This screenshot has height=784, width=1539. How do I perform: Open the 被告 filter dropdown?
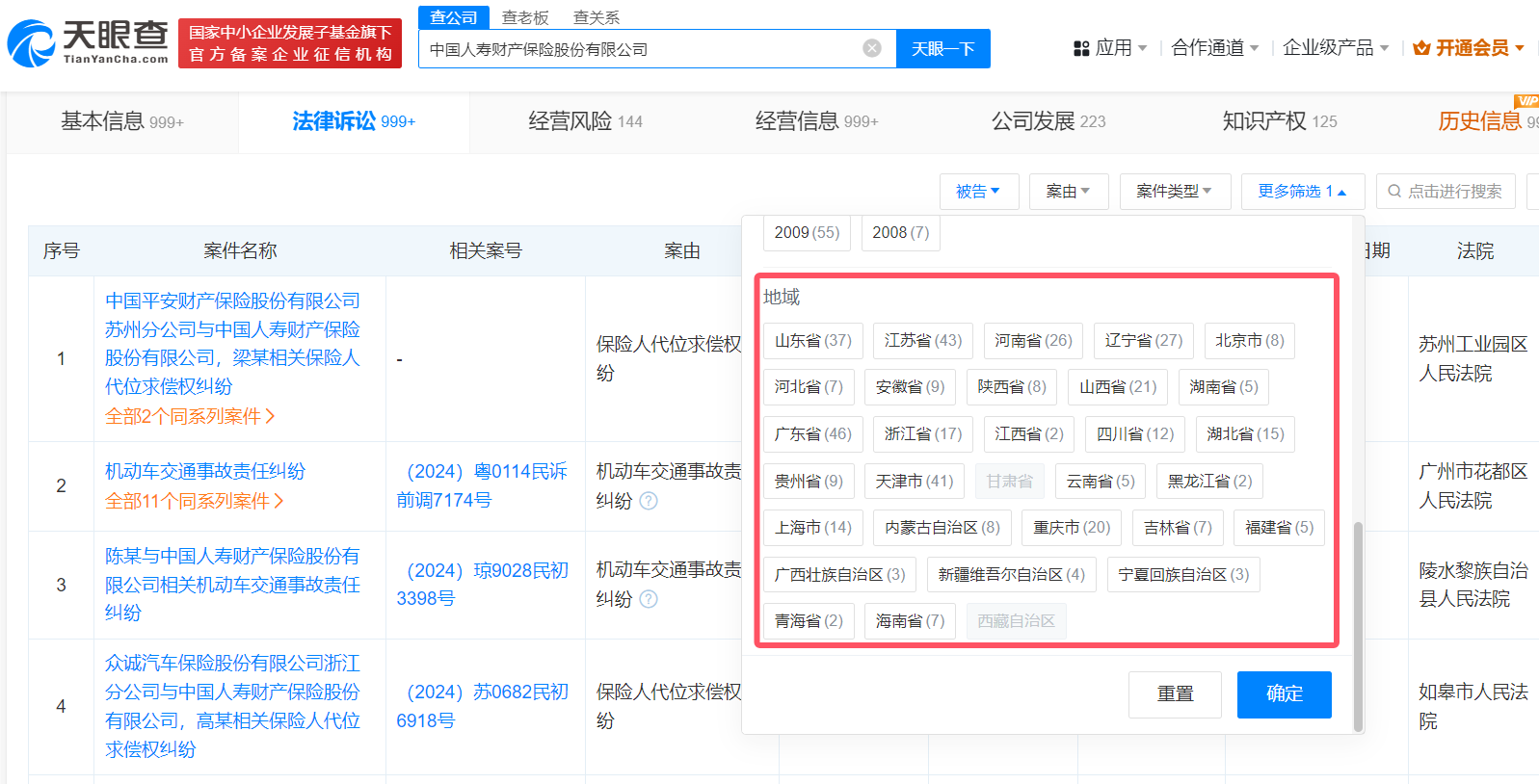[979, 191]
